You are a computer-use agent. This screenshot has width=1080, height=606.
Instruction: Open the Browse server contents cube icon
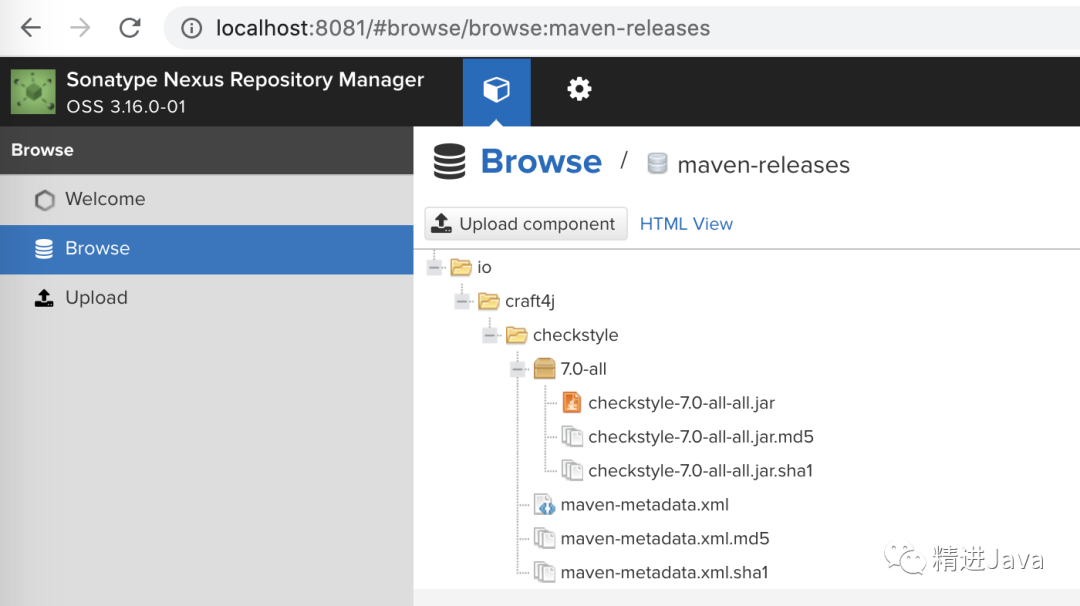click(496, 91)
